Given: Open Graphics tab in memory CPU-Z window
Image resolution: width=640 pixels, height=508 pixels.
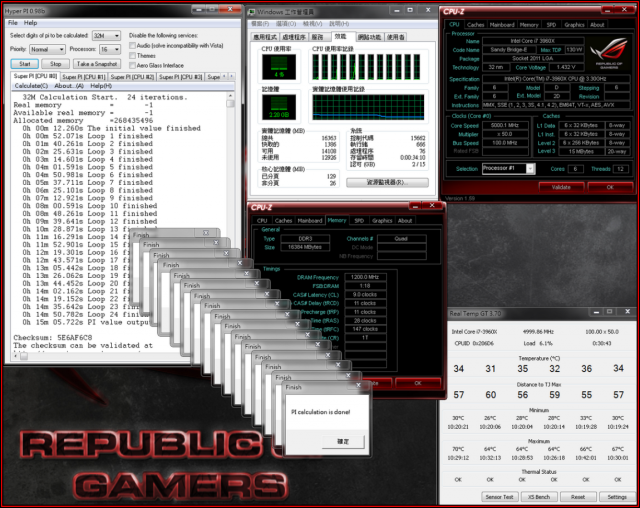Looking at the screenshot, I should 382,221.
